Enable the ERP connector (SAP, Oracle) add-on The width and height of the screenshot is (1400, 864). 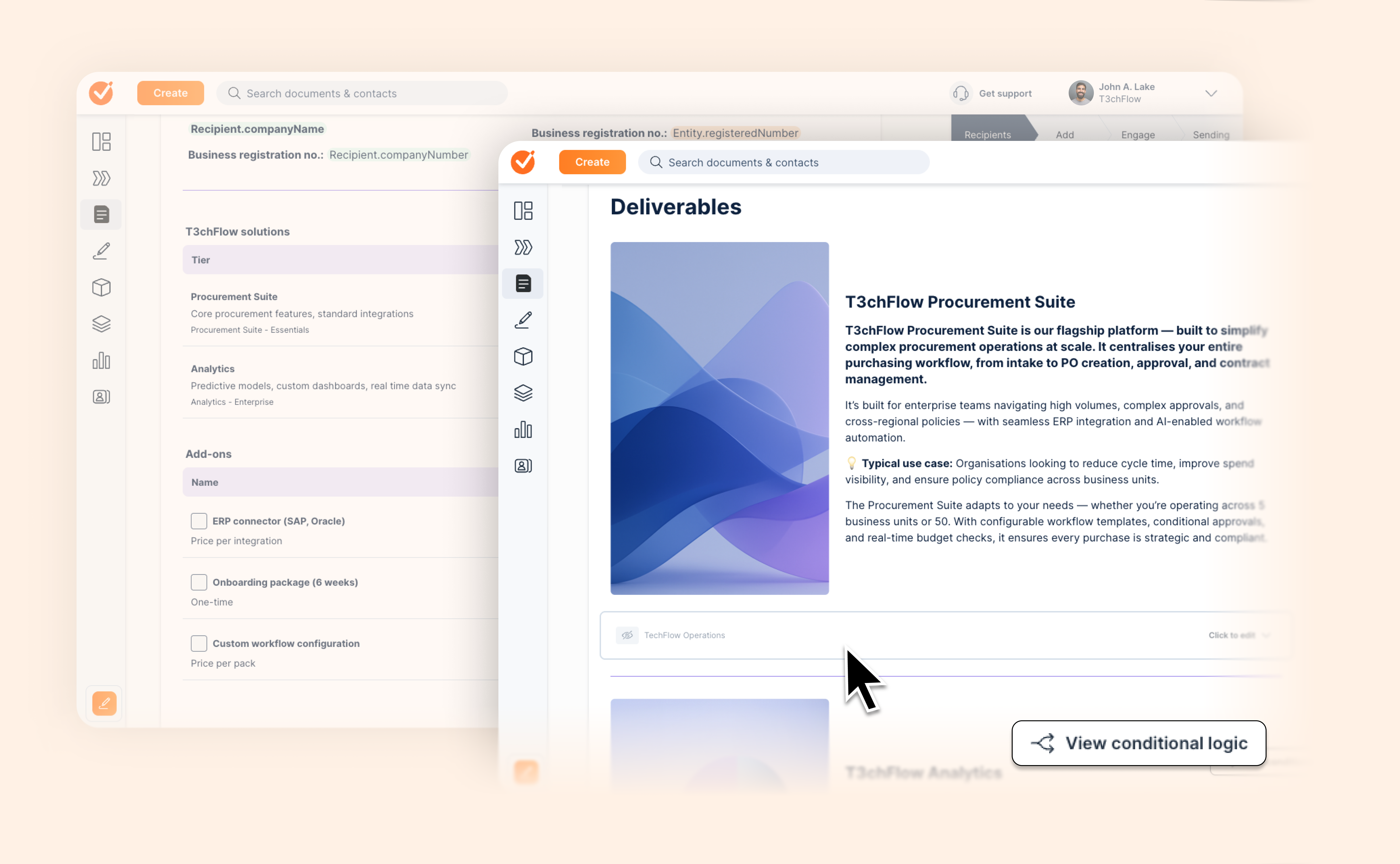[x=198, y=521]
